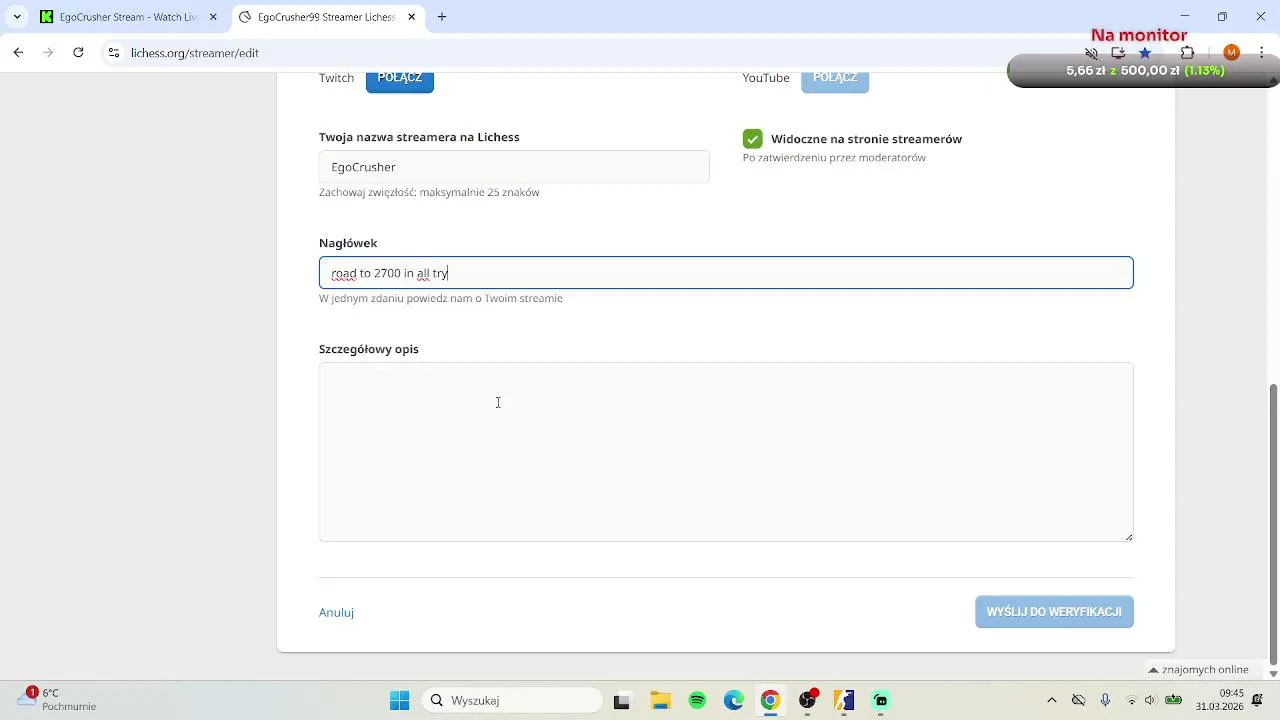Bookmark this page with the star icon
Screen dimensions: 1280x720
[x=1145, y=53]
